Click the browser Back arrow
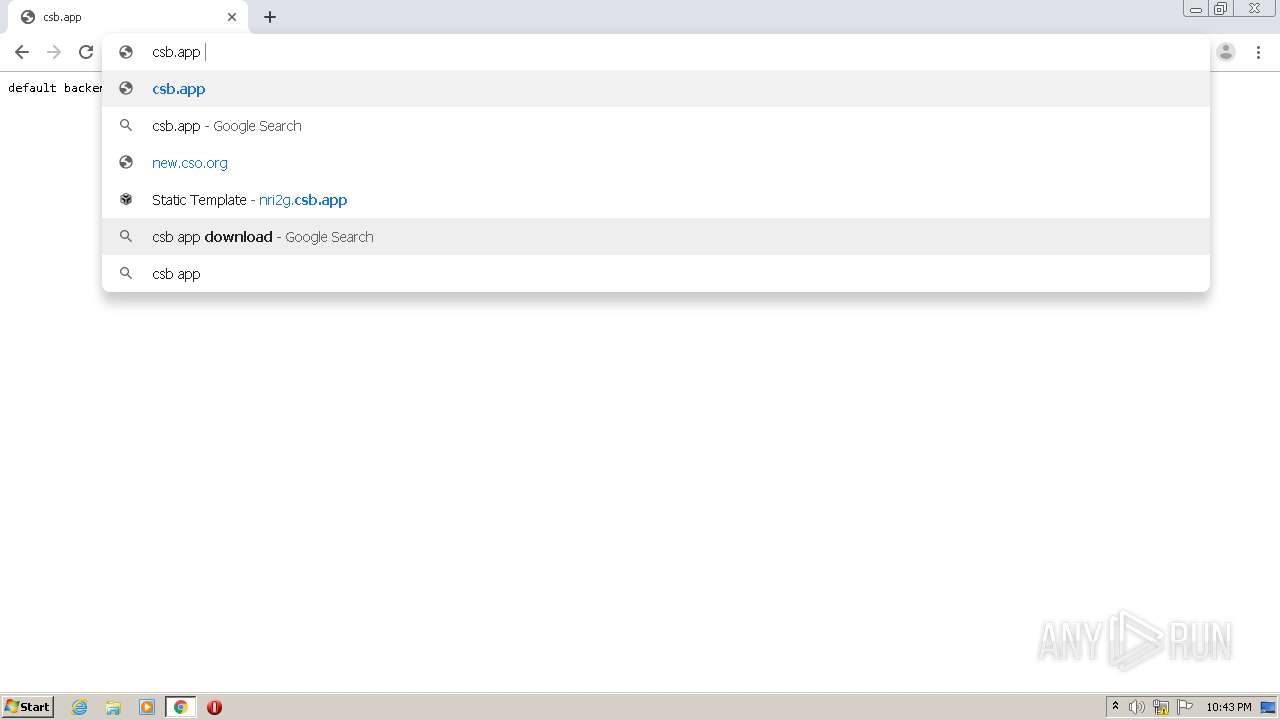 [22, 52]
